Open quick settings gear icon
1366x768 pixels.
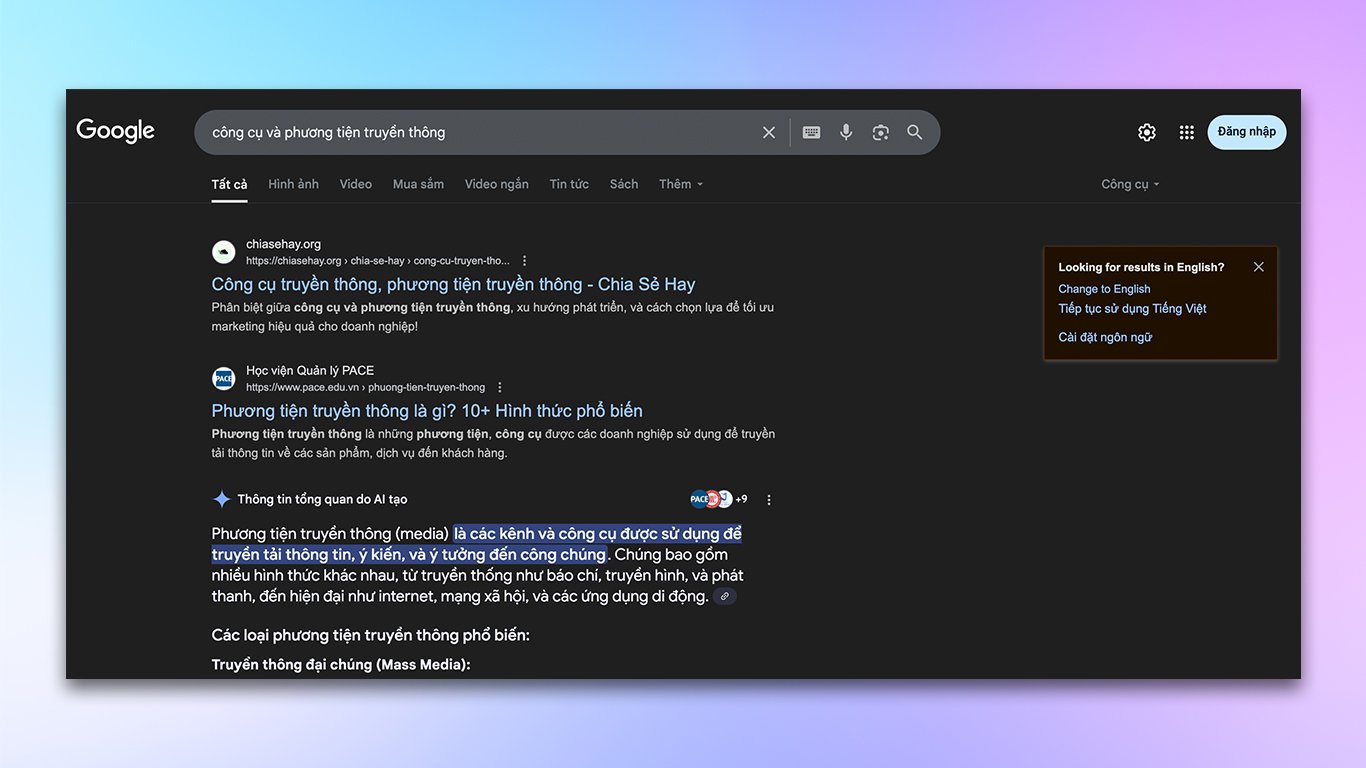coord(1146,132)
